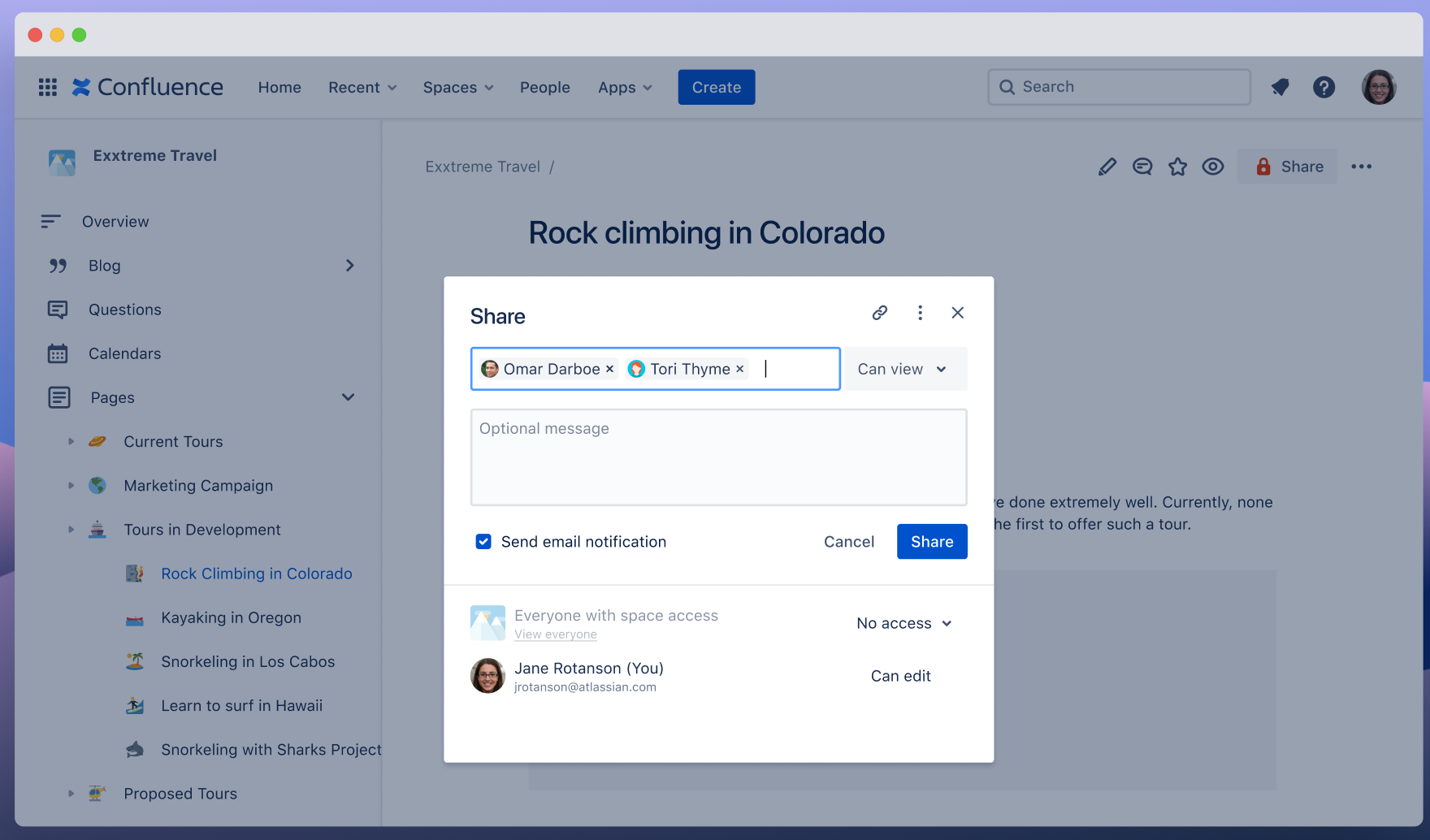
Task: Star this page with the star icon
Action: pyautogui.click(x=1177, y=167)
